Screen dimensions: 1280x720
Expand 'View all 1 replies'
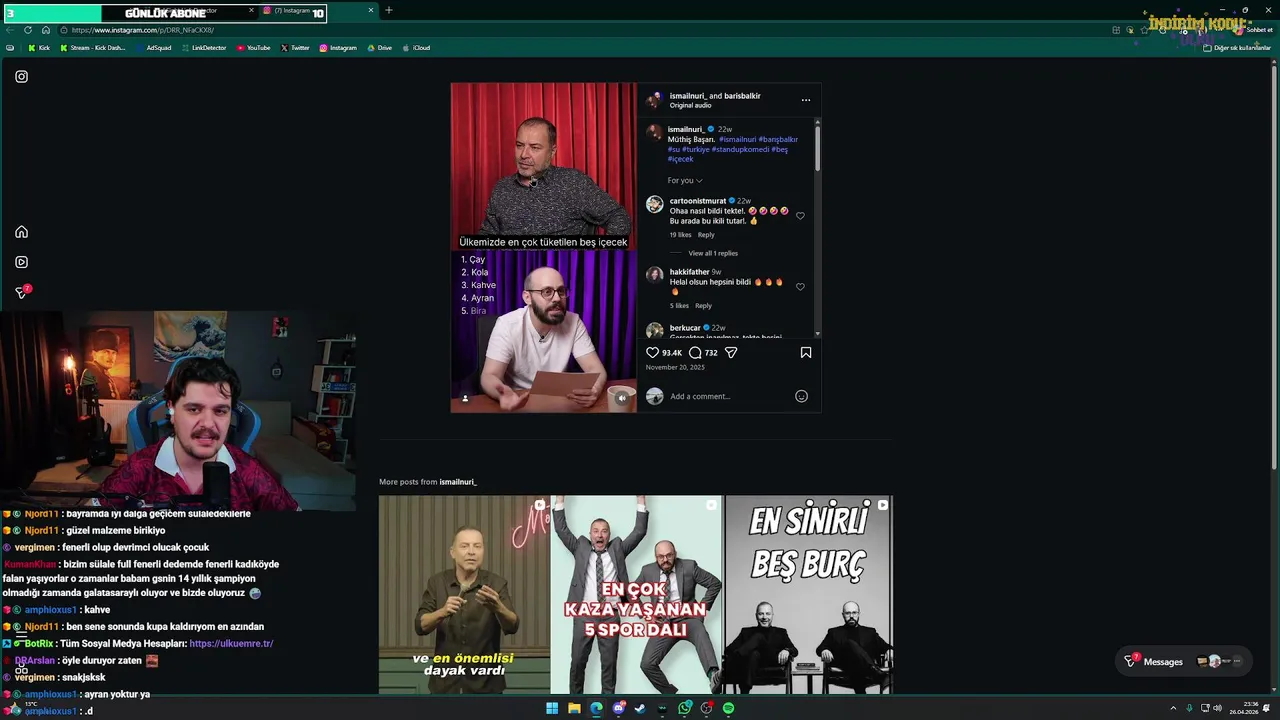point(713,253)
